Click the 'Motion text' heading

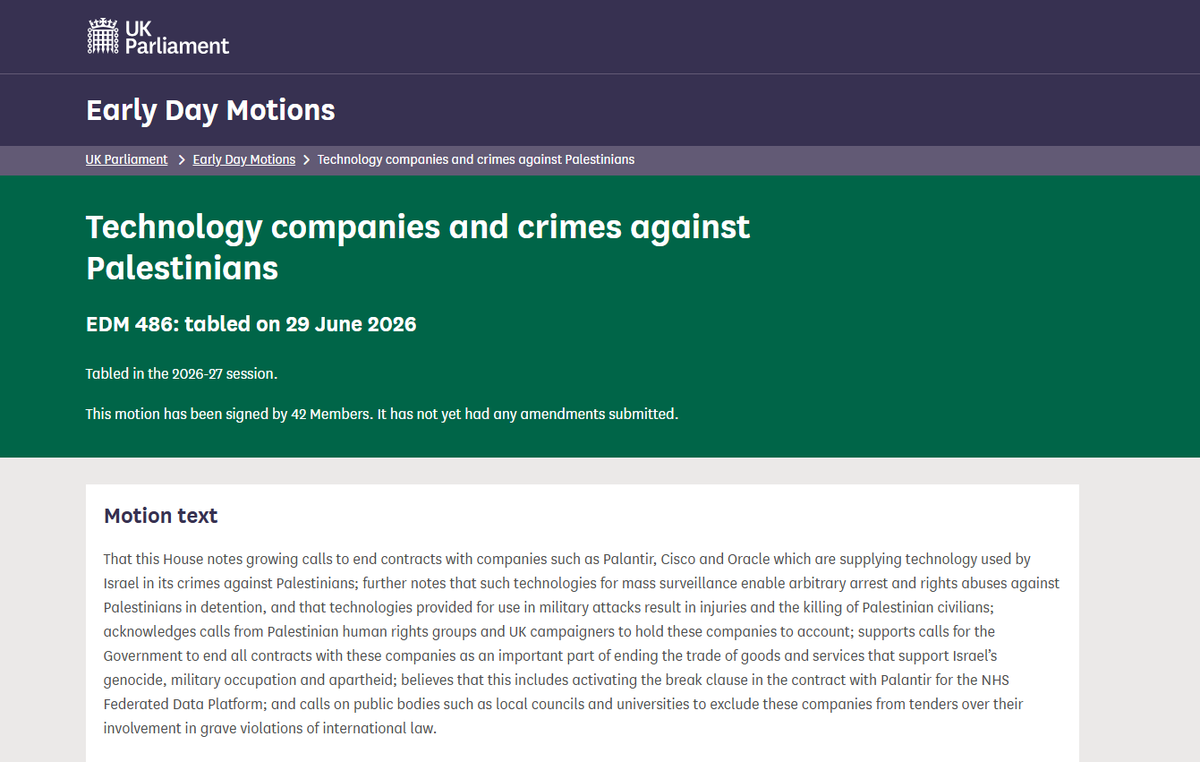(x=161, y=516)
